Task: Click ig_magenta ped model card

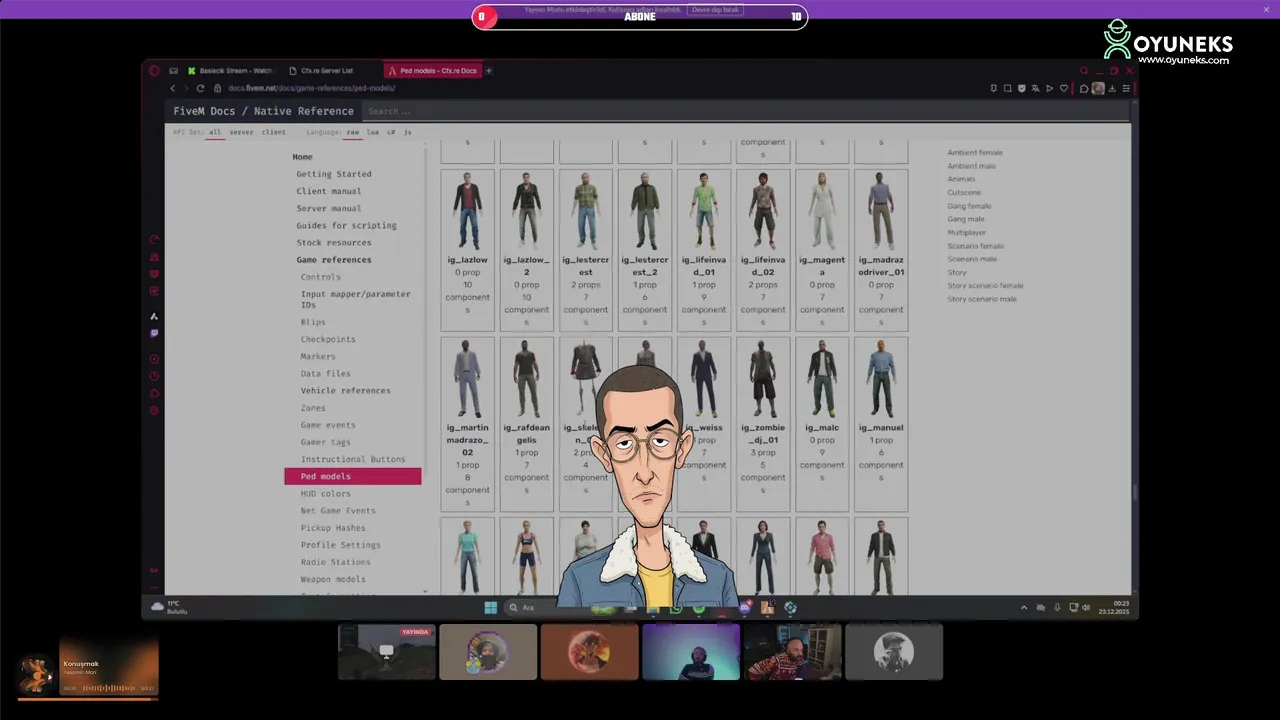Action: click(x=822, y=250)
